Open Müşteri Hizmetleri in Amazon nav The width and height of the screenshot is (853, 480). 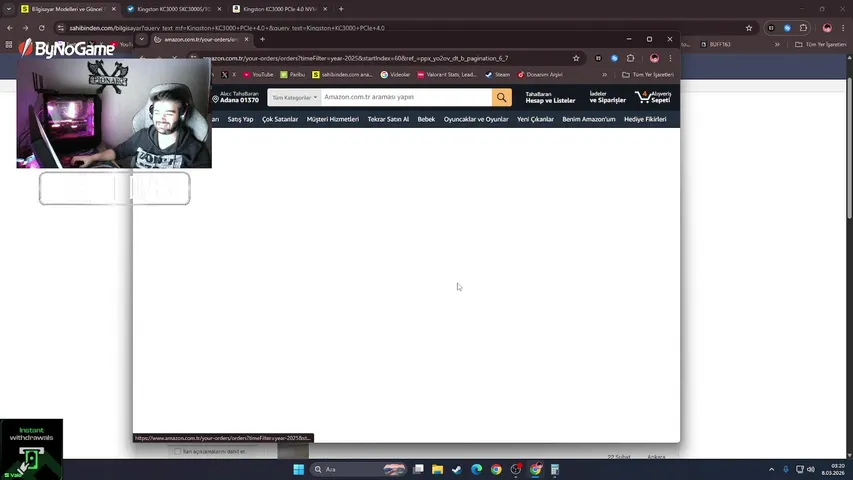coord(333,119)
